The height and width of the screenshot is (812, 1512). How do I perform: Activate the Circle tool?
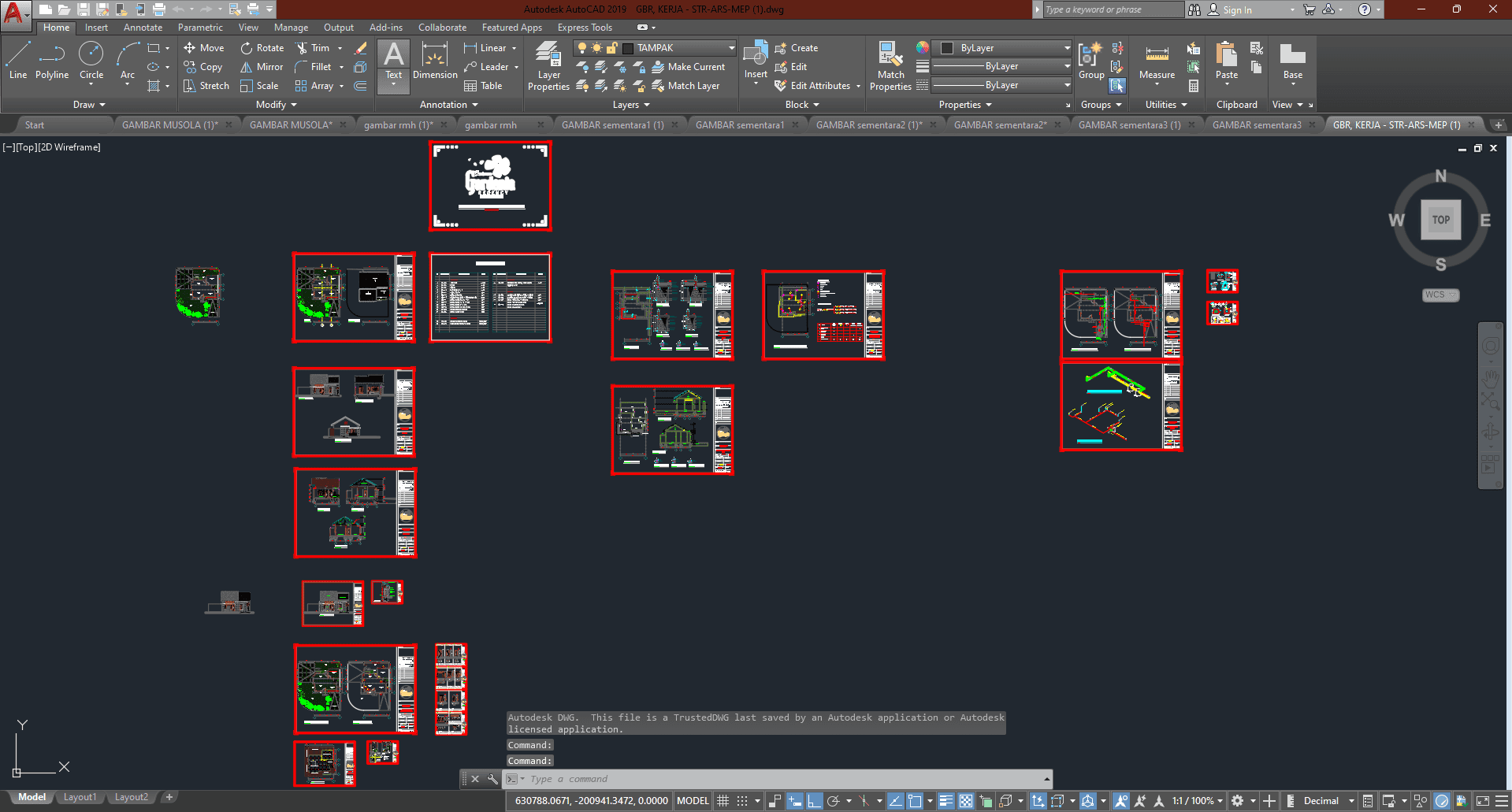pyautogui.click(x=91, y=61)
